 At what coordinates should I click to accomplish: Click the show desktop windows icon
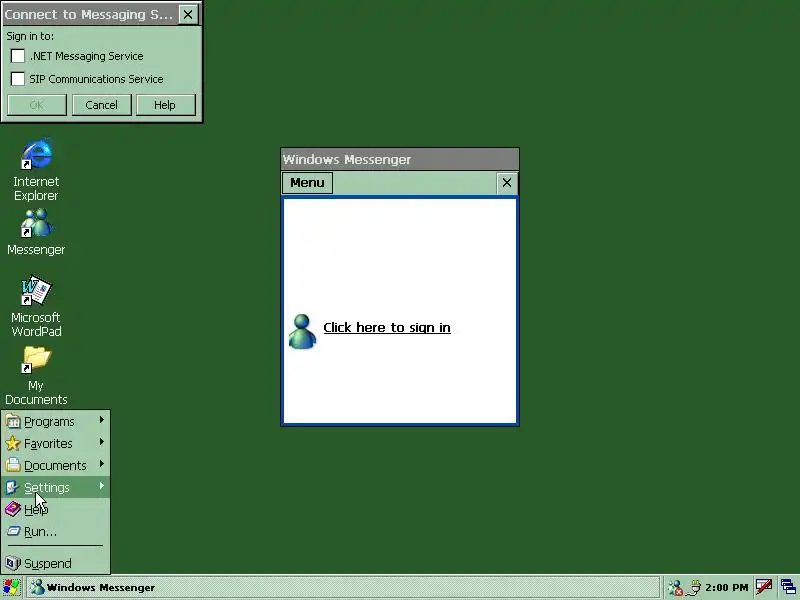(x=788, y=588)
